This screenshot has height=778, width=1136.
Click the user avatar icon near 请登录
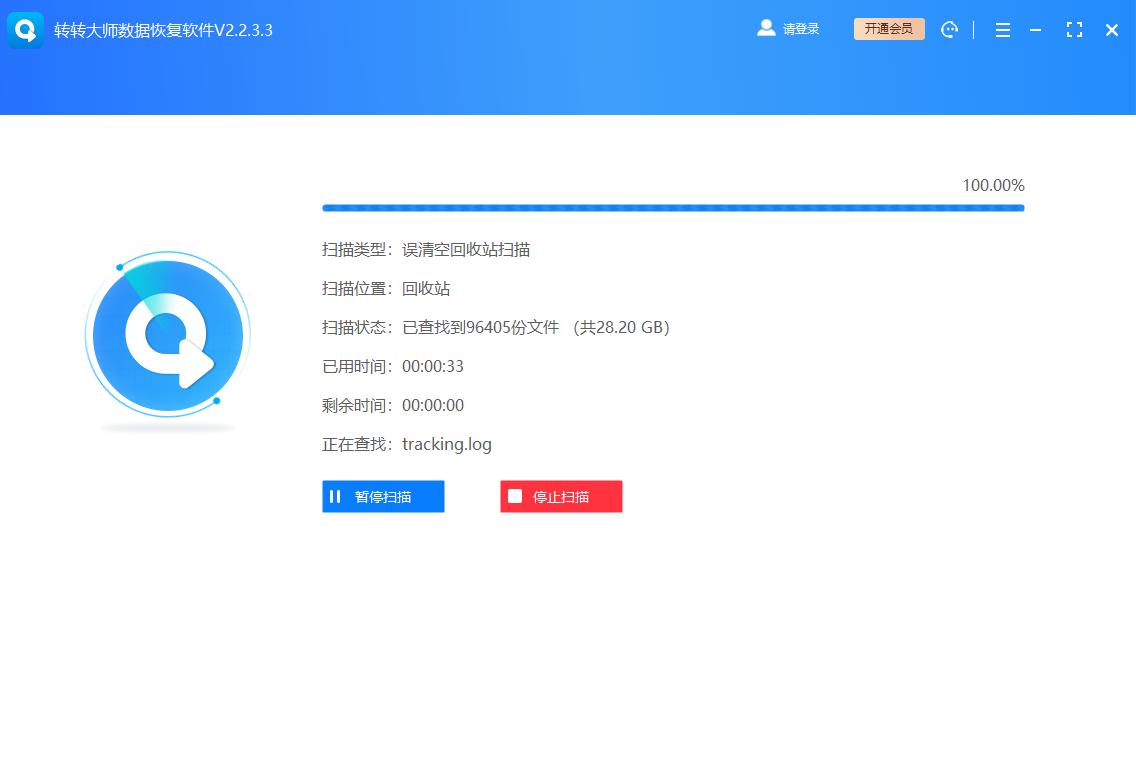coord(766,29)
